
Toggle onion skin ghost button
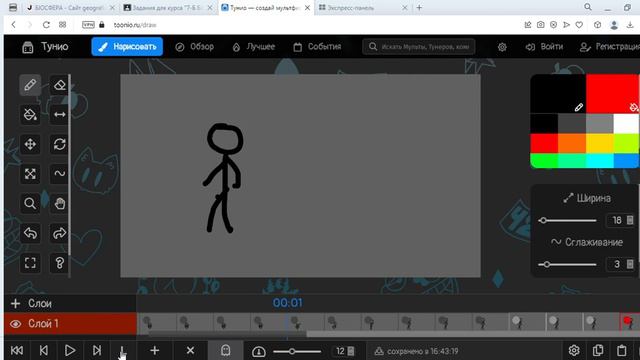(226, 351)
